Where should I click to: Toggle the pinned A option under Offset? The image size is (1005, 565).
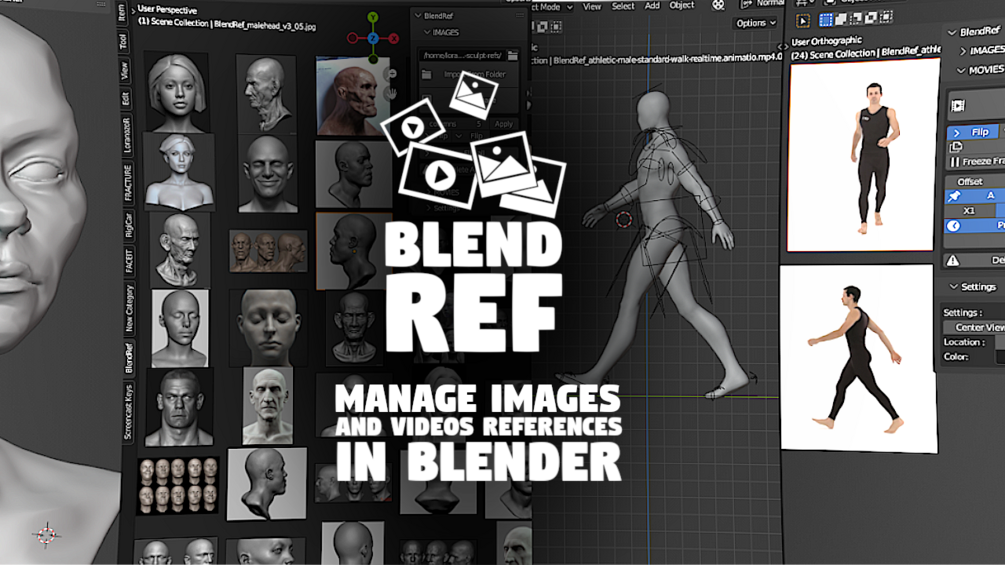[x=974, y=196]
